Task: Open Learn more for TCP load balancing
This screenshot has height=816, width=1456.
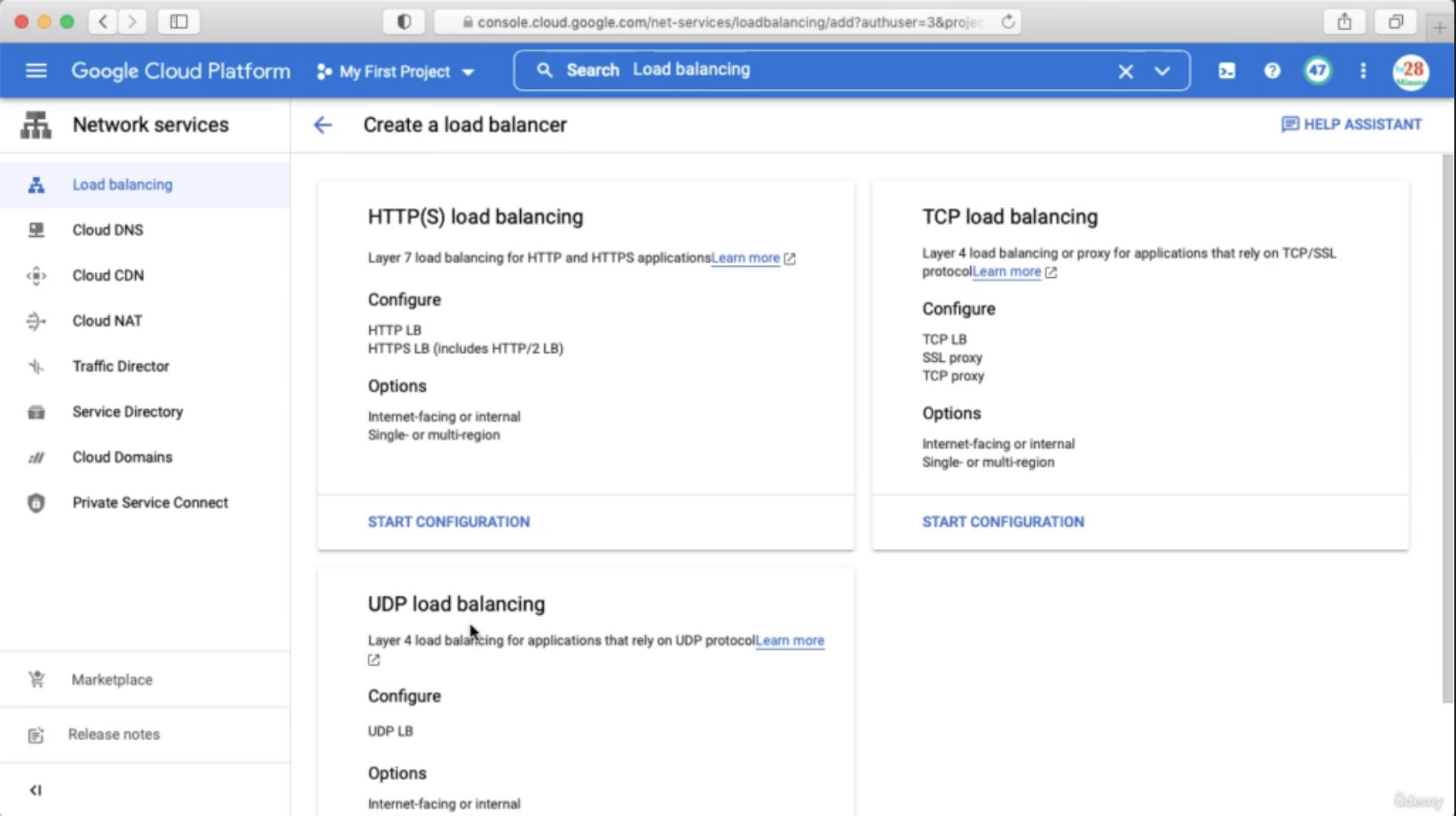Action: point(1007,272)
